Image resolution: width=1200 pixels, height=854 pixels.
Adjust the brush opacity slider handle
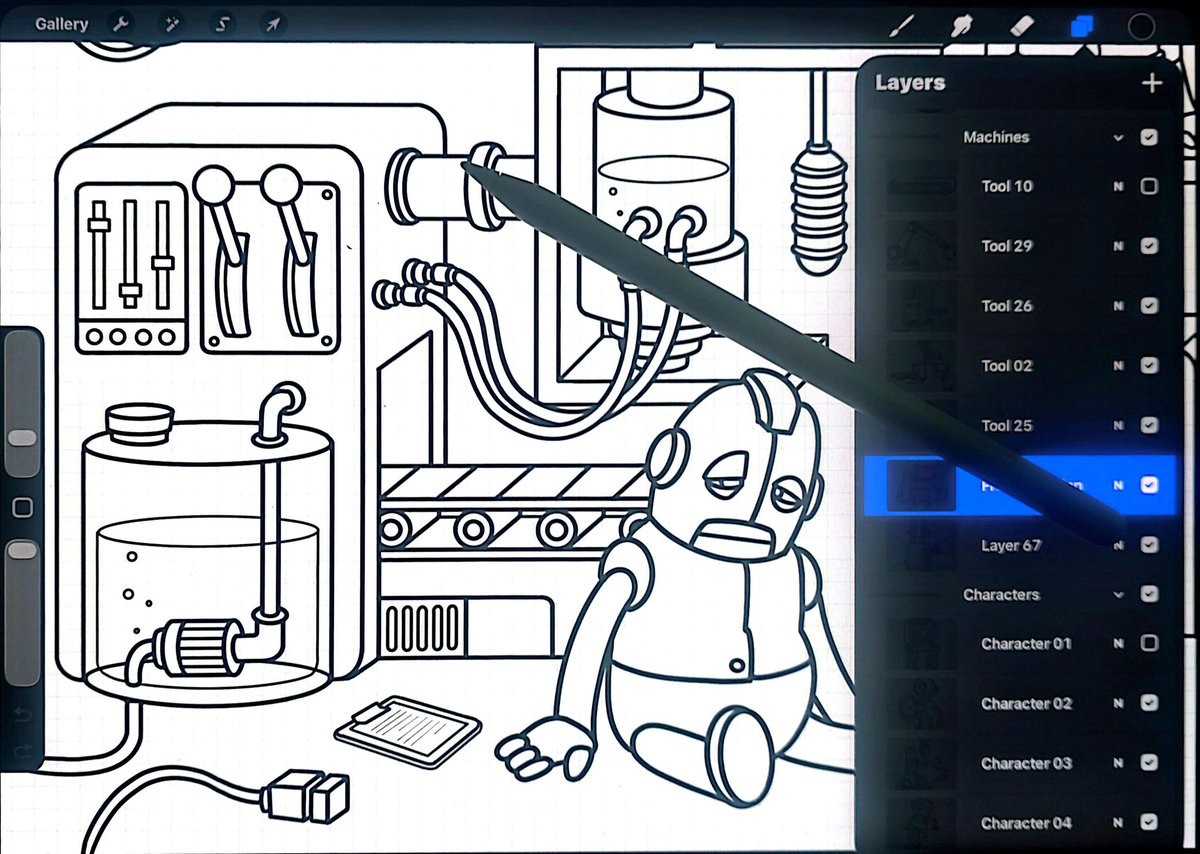pyautogui.click(x=22, y=551)
